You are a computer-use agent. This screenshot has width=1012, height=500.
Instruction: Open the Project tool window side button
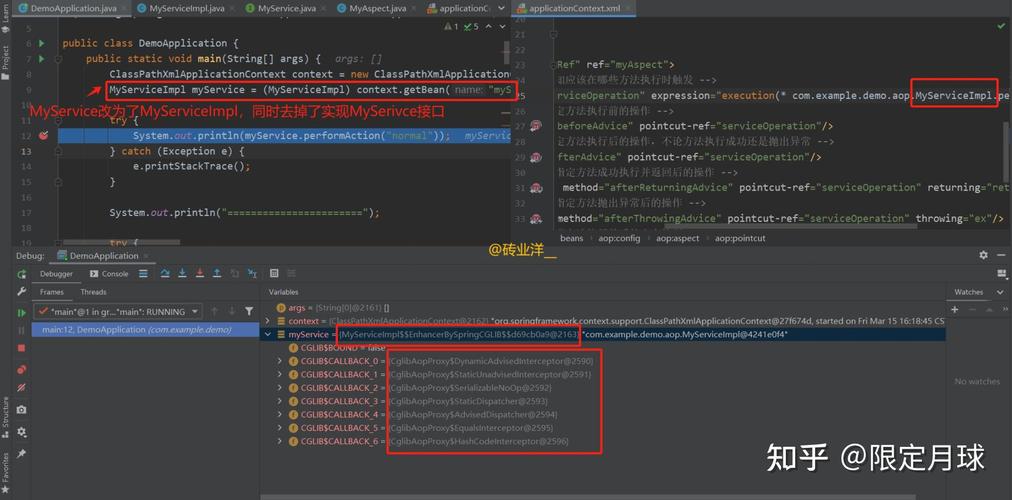(x=6, y=63)
